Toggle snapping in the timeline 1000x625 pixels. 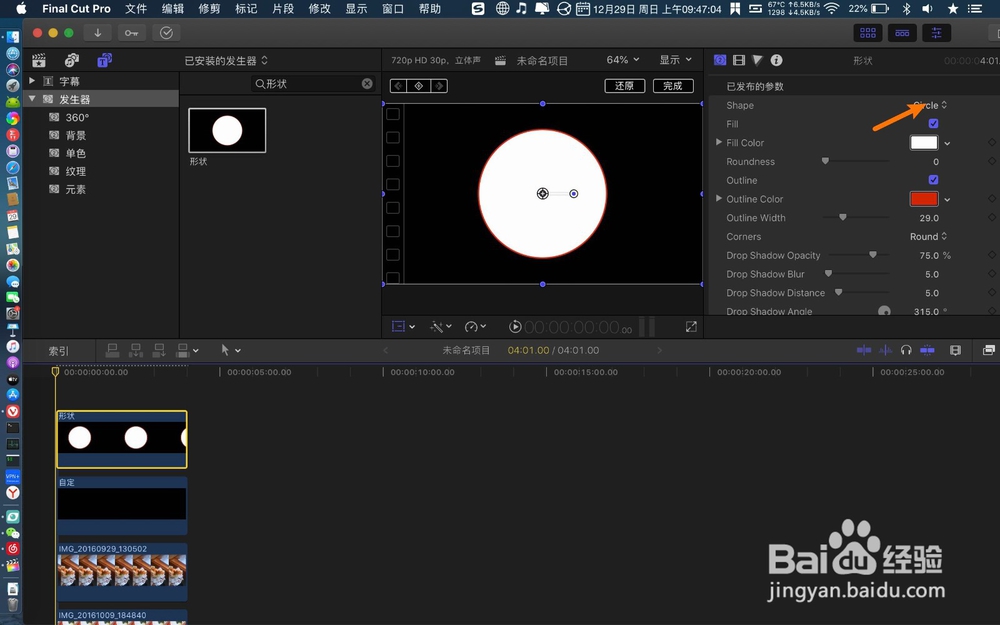click(927, 350)
